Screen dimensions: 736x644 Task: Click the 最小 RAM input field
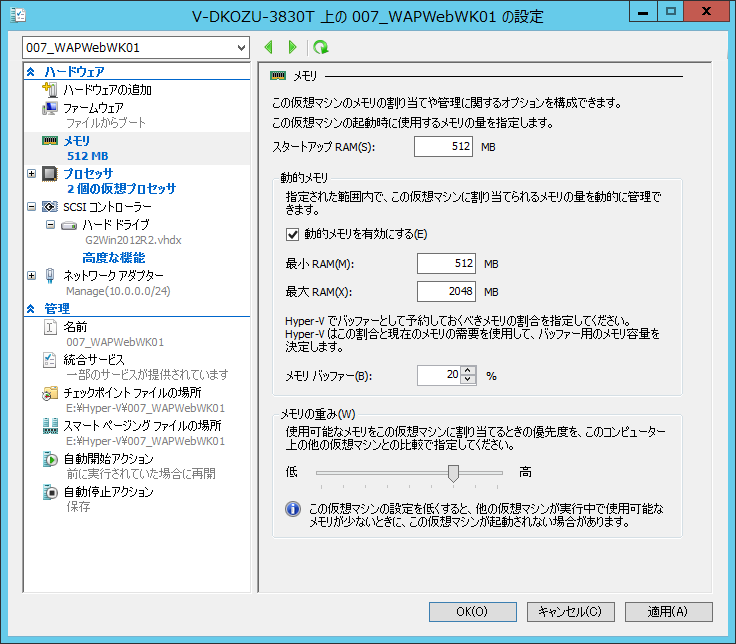[446, 263]
